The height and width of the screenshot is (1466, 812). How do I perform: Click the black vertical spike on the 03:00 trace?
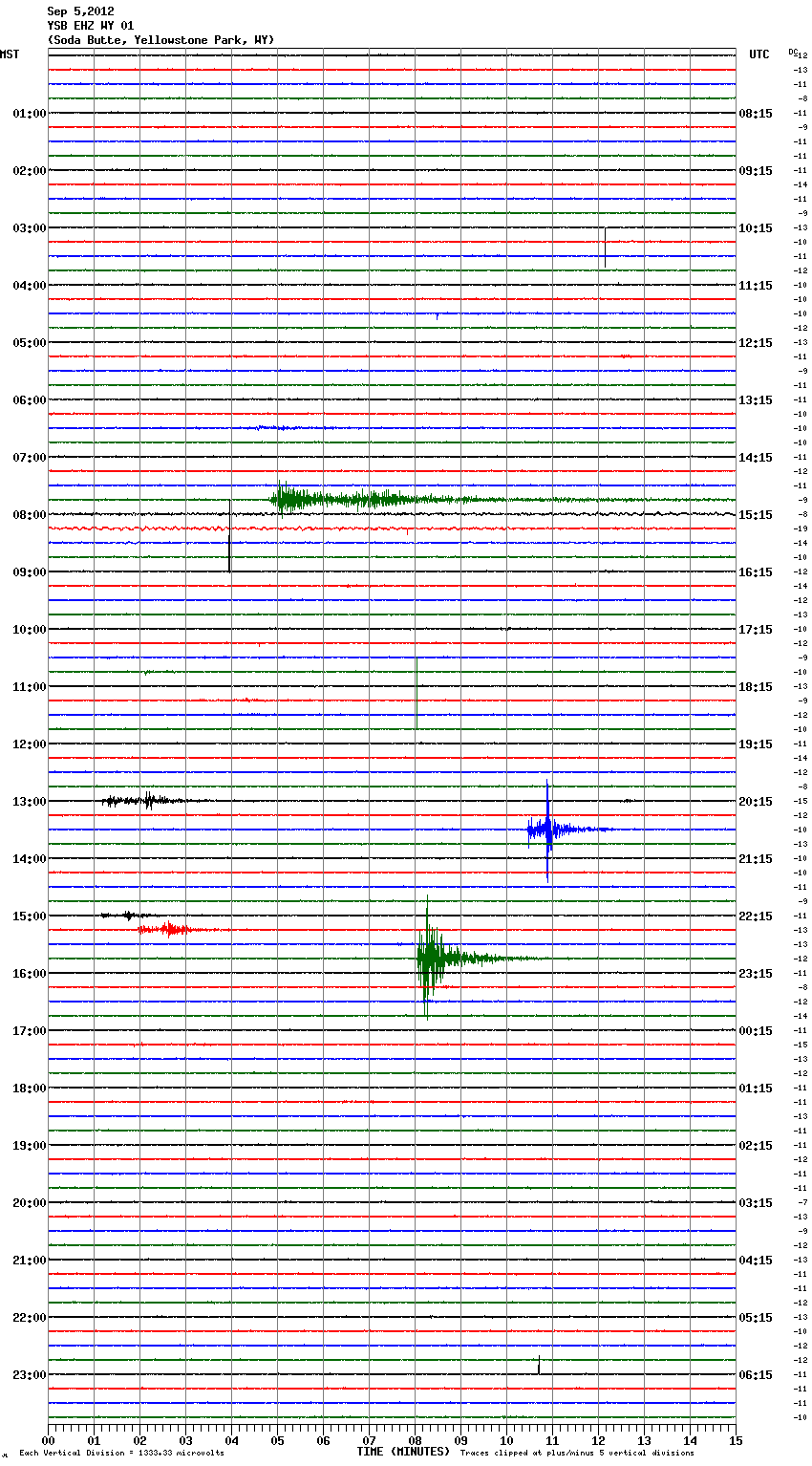605,247
